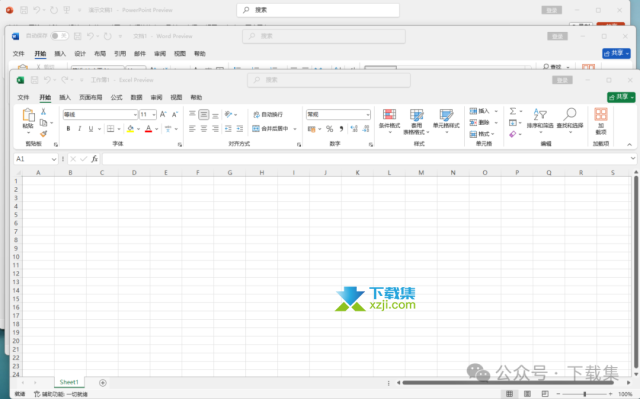The width and height of the screenshot is (640, 399).
Task: Click the comma style icon
Action: point(341,129)
